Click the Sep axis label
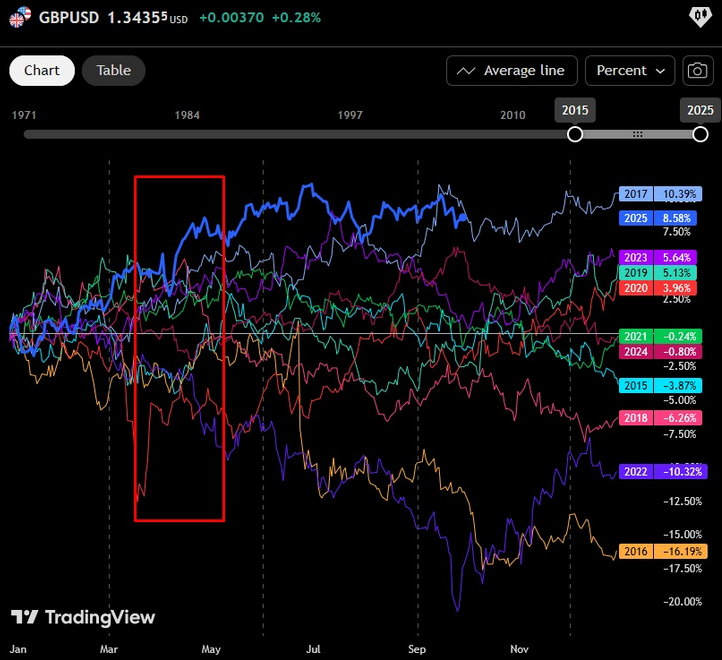 tap(417, 649)
